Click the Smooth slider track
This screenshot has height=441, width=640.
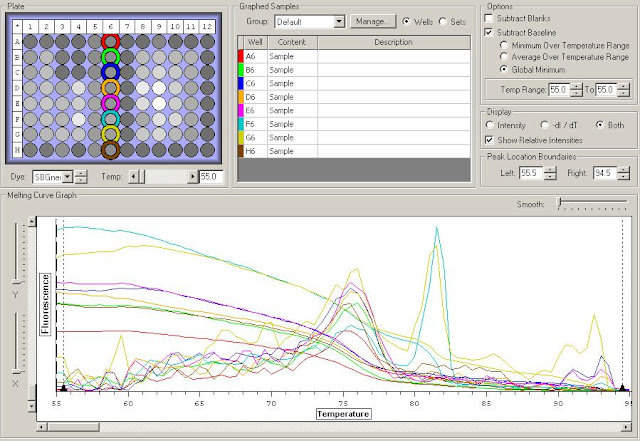point(593,202)
